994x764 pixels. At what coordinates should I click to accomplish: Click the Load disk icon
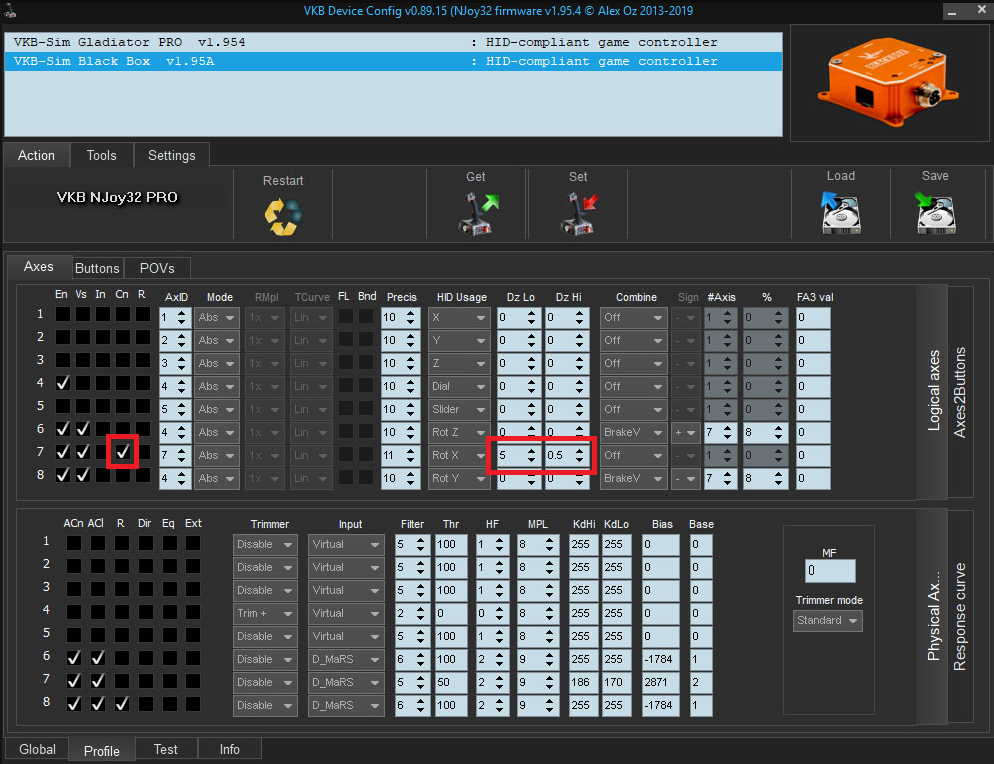[x=841, y=213]
